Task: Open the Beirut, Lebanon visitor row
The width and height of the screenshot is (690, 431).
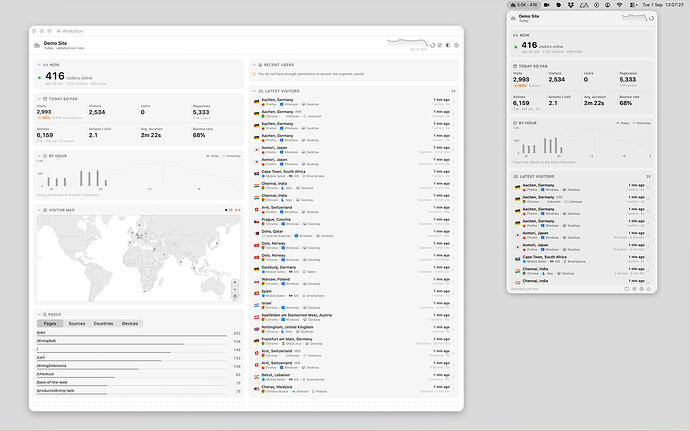Action: click(353, 377)
